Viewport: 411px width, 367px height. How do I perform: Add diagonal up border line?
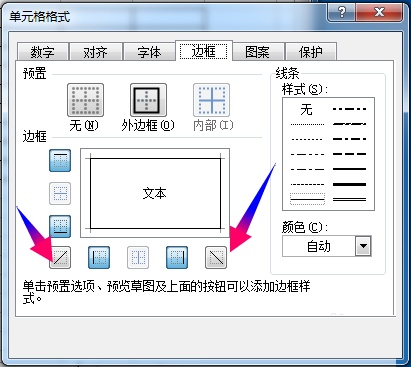[x=60, y=257]
